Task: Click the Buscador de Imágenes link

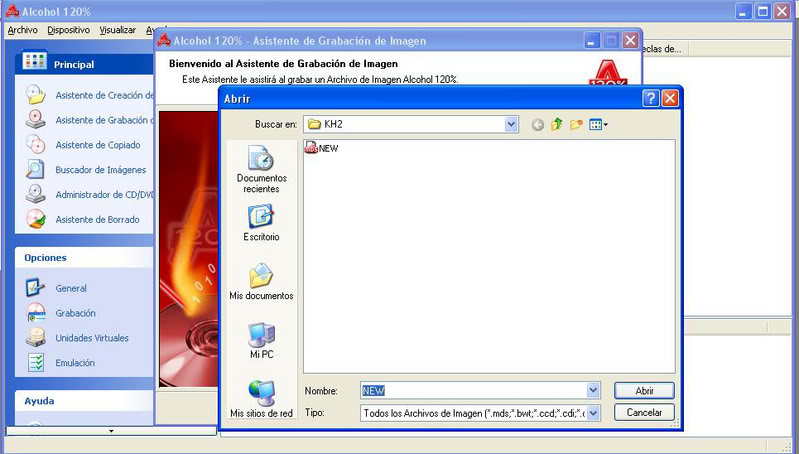Action: coord(100,170)
